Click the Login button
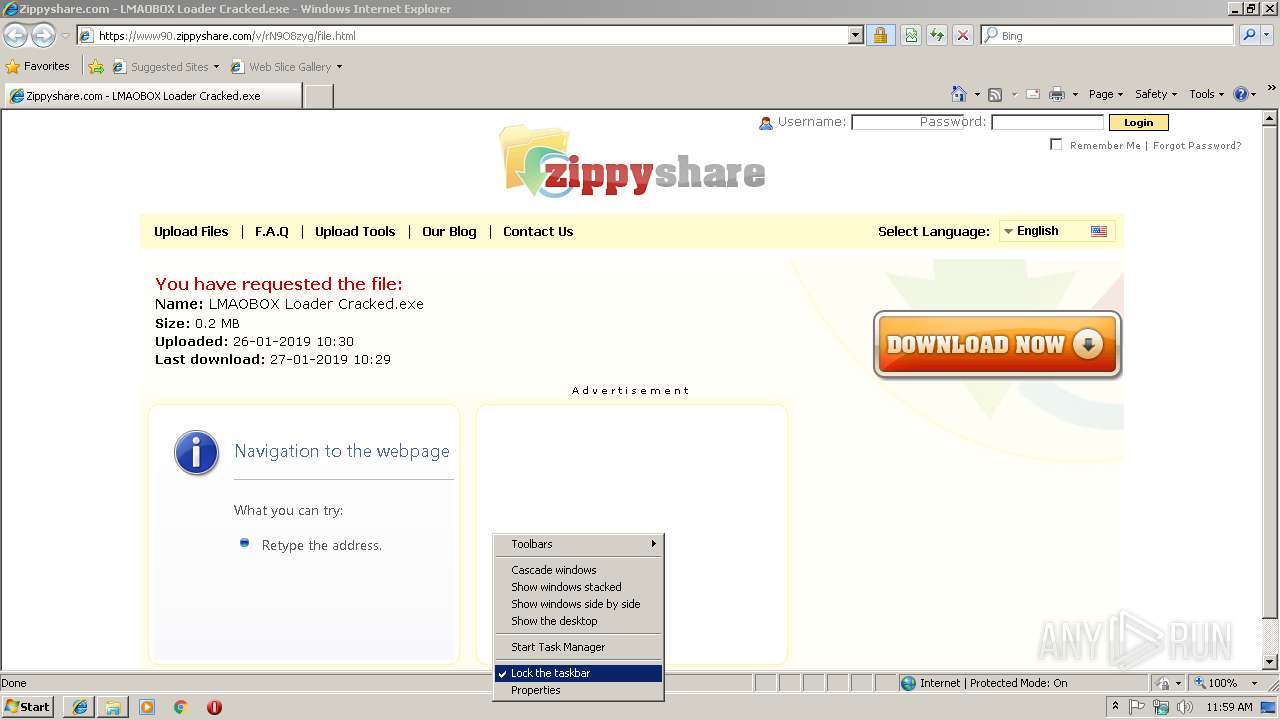1280x720 pixels. tap(1138, 122)
